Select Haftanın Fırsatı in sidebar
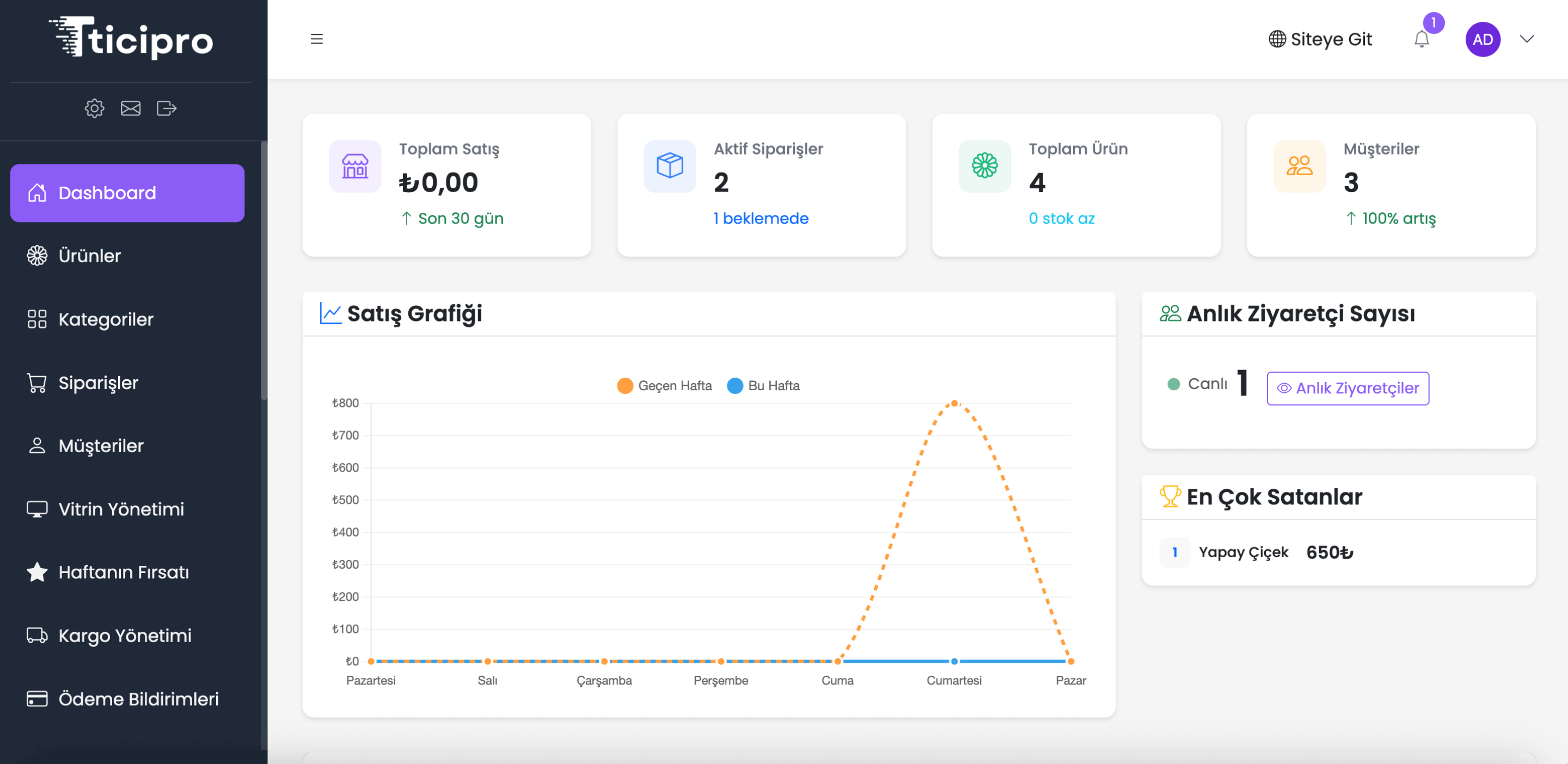Viewport: 1568px width, 764px height. tap(124, 572)
